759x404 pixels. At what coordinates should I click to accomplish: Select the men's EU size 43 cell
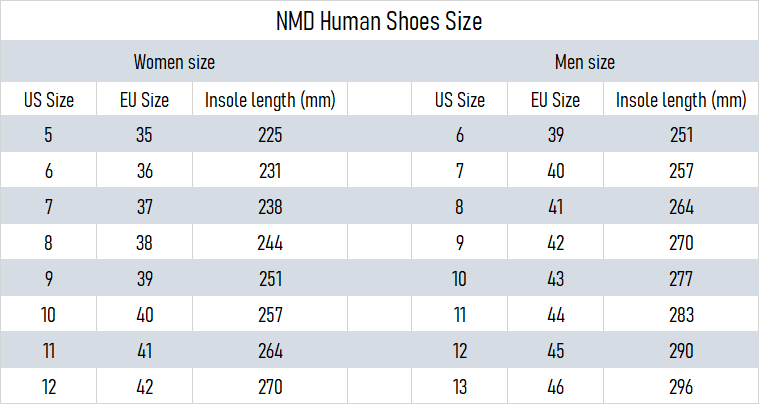(555, 279)
